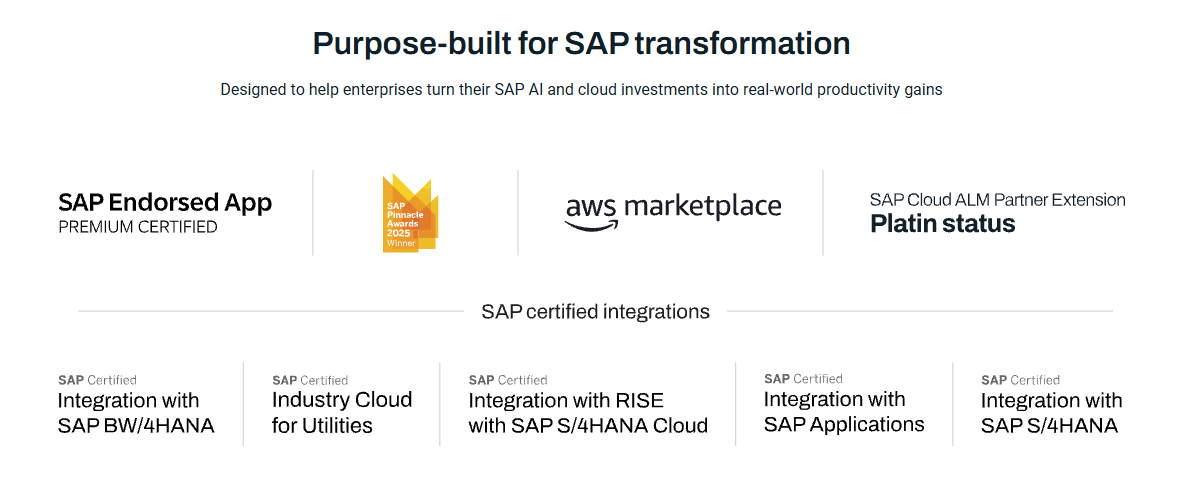Image resolution: width=1178 pixels, height=487 pixels.
Task: Click Purpose-built for SAP transformation headline
Action: pos(581,44)
